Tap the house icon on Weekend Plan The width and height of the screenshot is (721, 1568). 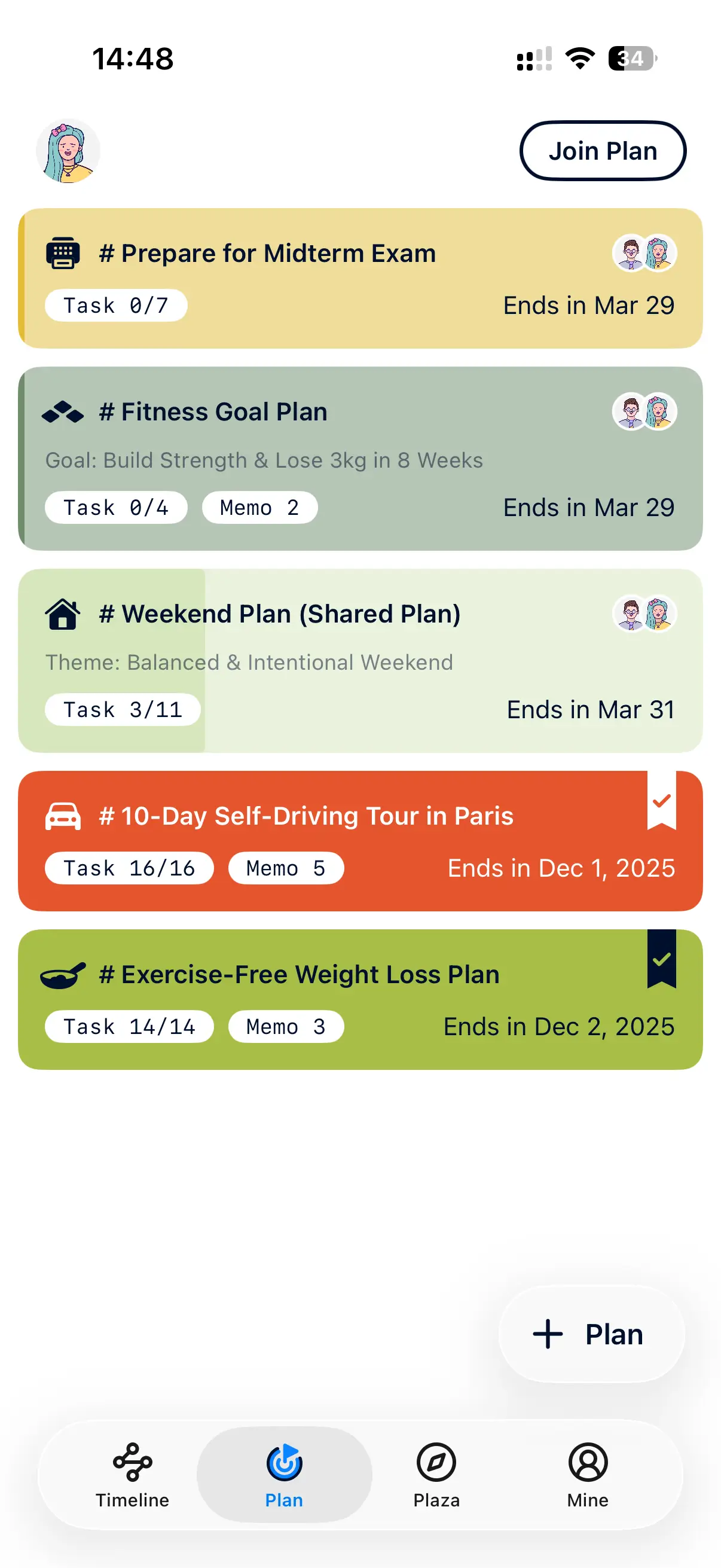click(x=63, y=614)
